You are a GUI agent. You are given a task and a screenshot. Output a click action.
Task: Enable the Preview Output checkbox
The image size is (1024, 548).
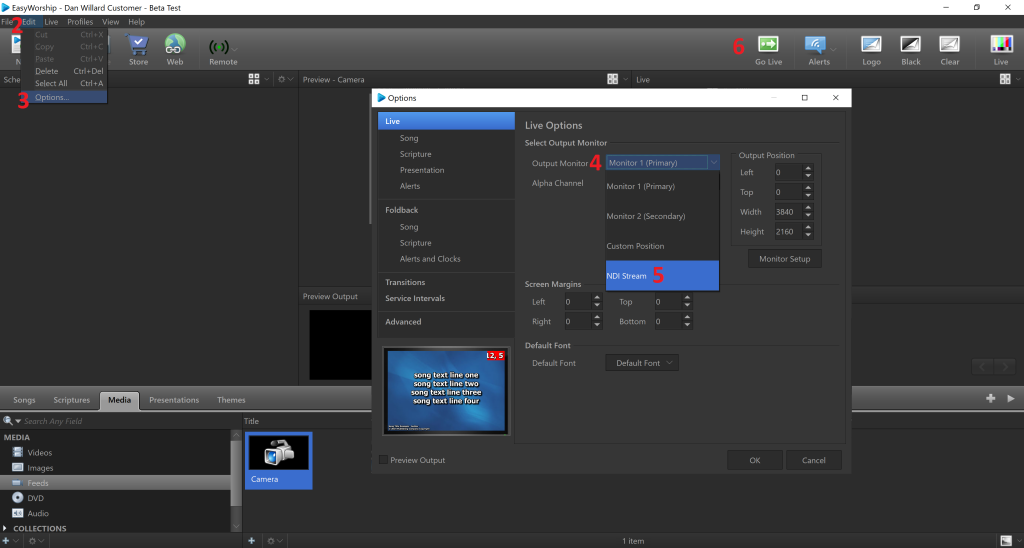(x=383, y=460)
